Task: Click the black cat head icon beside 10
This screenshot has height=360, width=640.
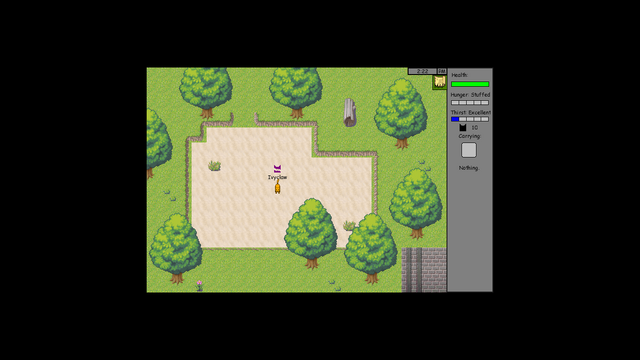Action: [463, 128]
